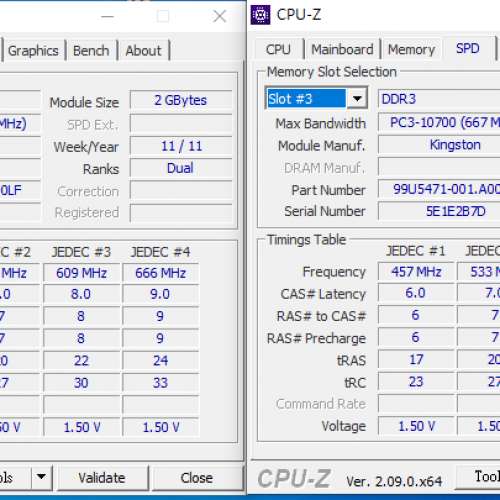Screen dimensions: 500x500
Task: Click the Module Size label in the left window
Action: tap(84, 102)
